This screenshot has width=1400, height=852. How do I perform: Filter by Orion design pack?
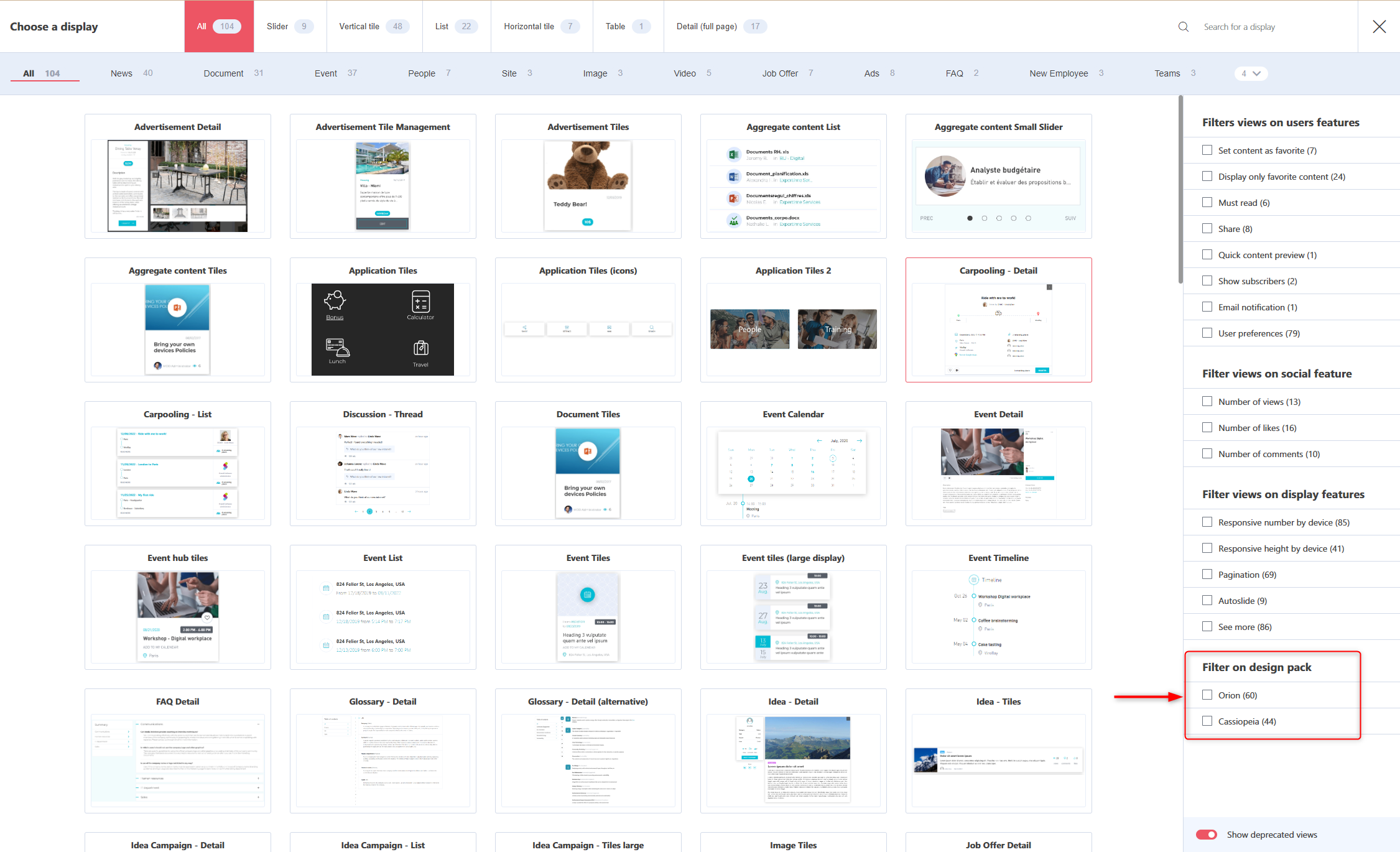click(x=1207, y=695)
